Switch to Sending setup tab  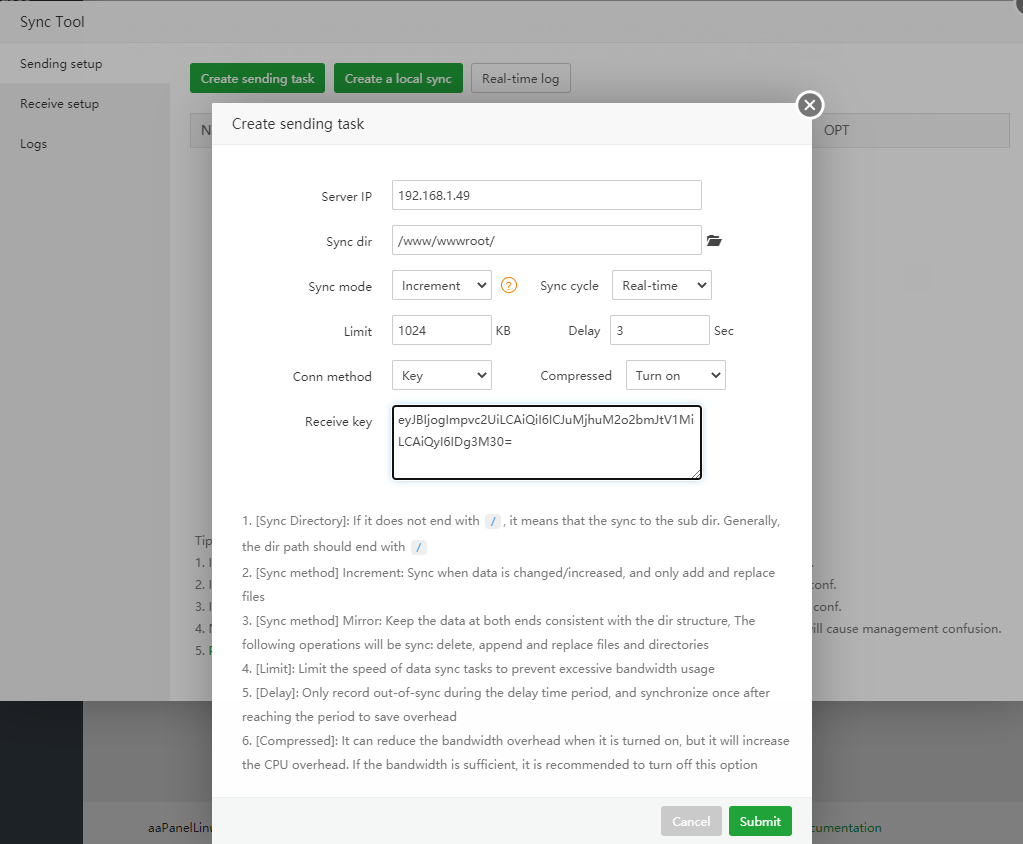click(61, 64)
